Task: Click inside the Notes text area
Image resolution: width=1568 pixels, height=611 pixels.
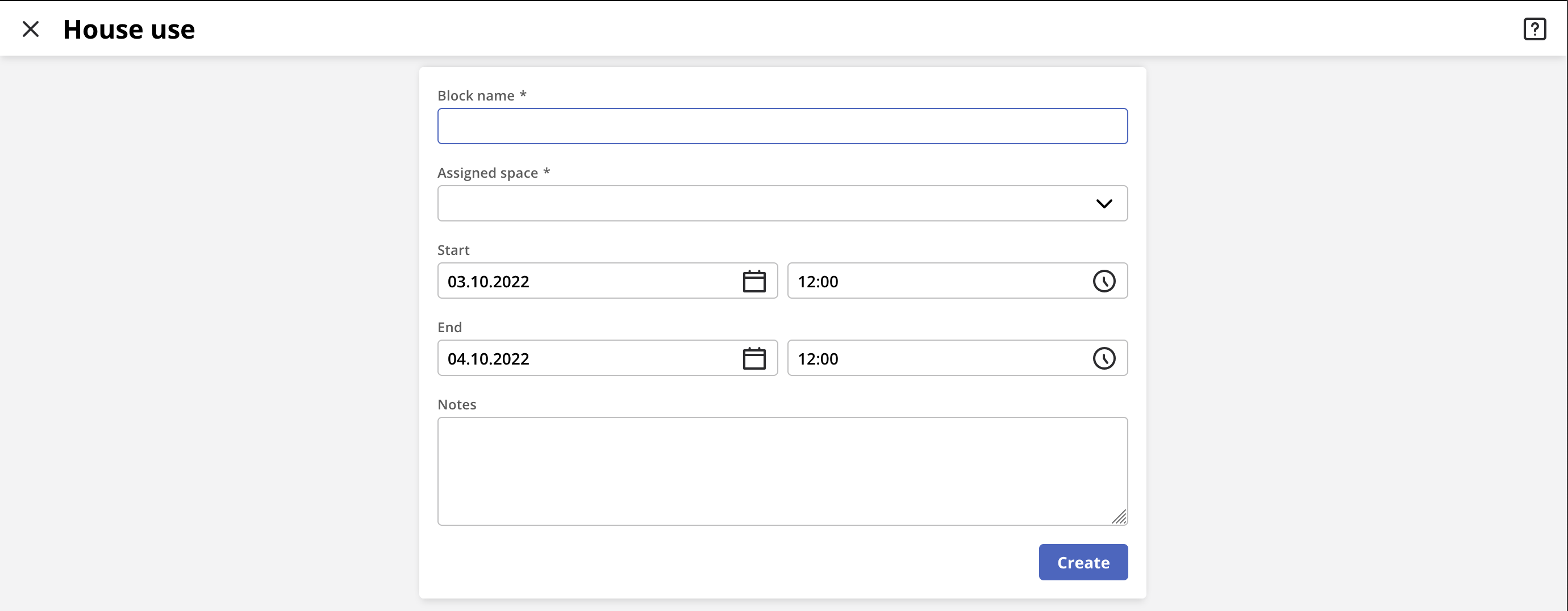Action: 782,470
